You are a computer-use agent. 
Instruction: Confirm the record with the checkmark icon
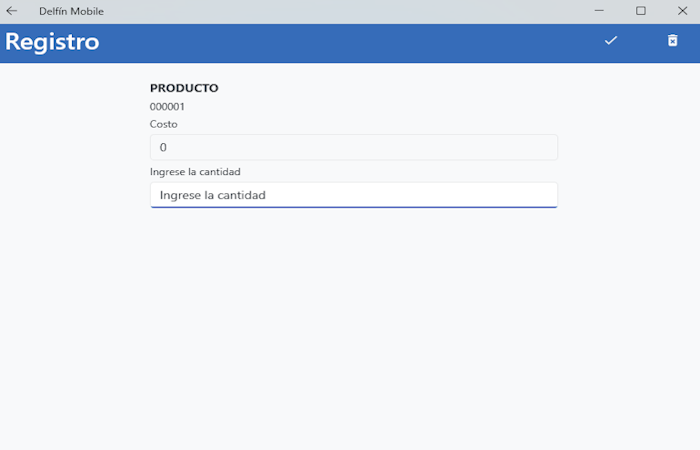click(611, 41)
